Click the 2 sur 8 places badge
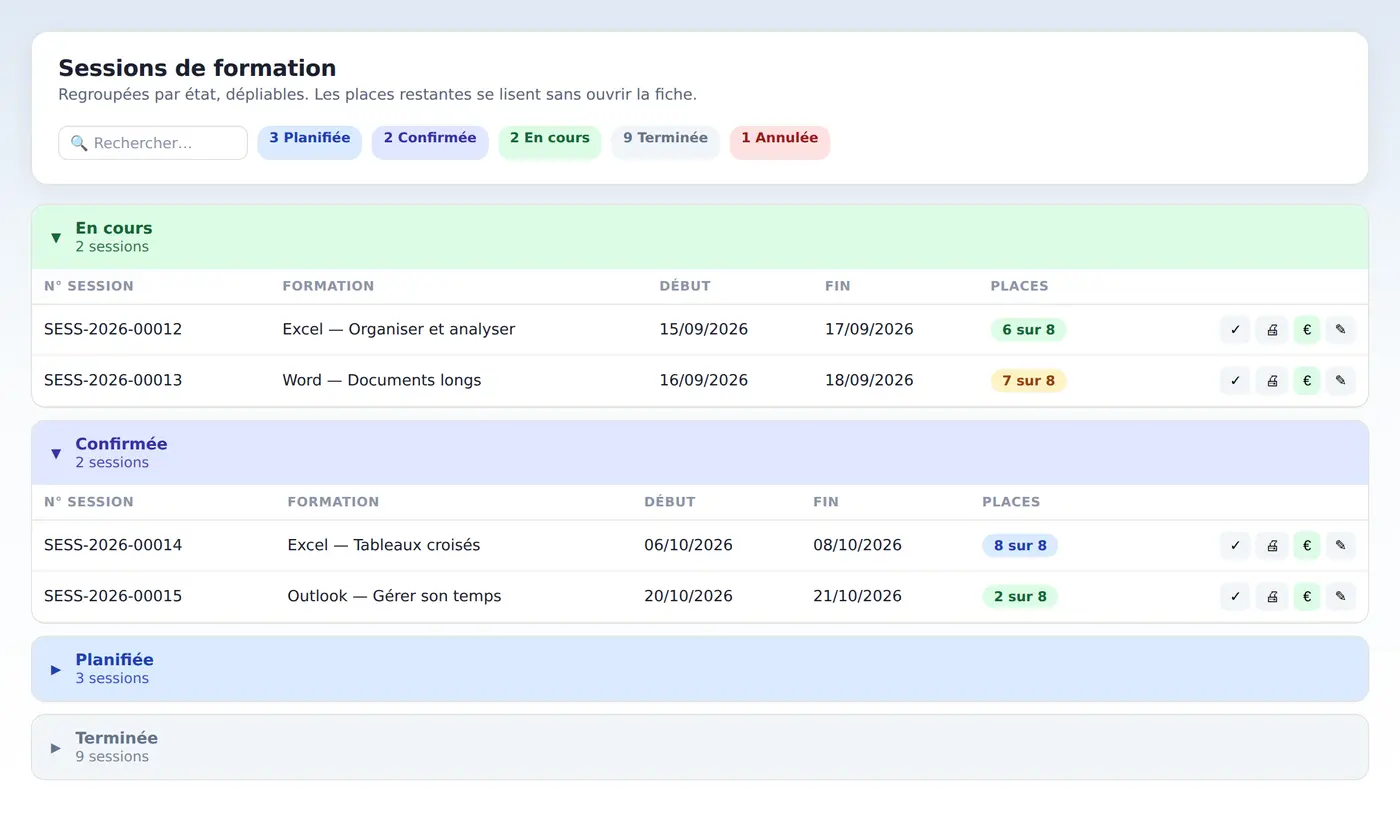 coord(1020,597)
